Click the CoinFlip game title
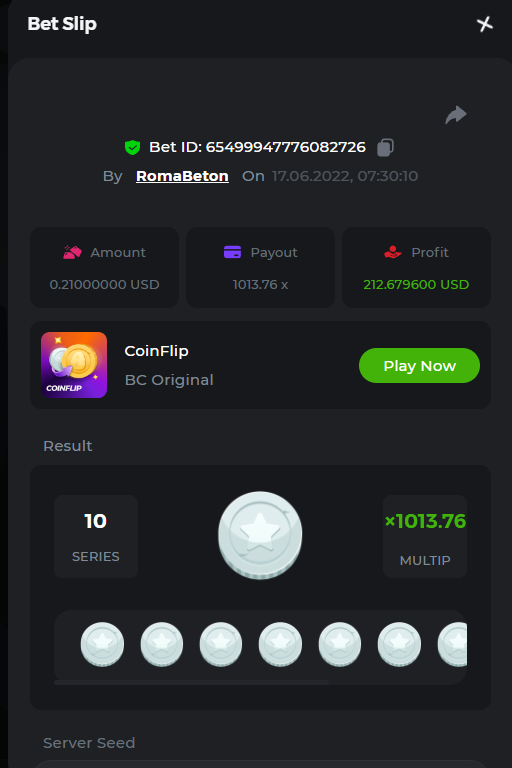 (x=156, y=351)
